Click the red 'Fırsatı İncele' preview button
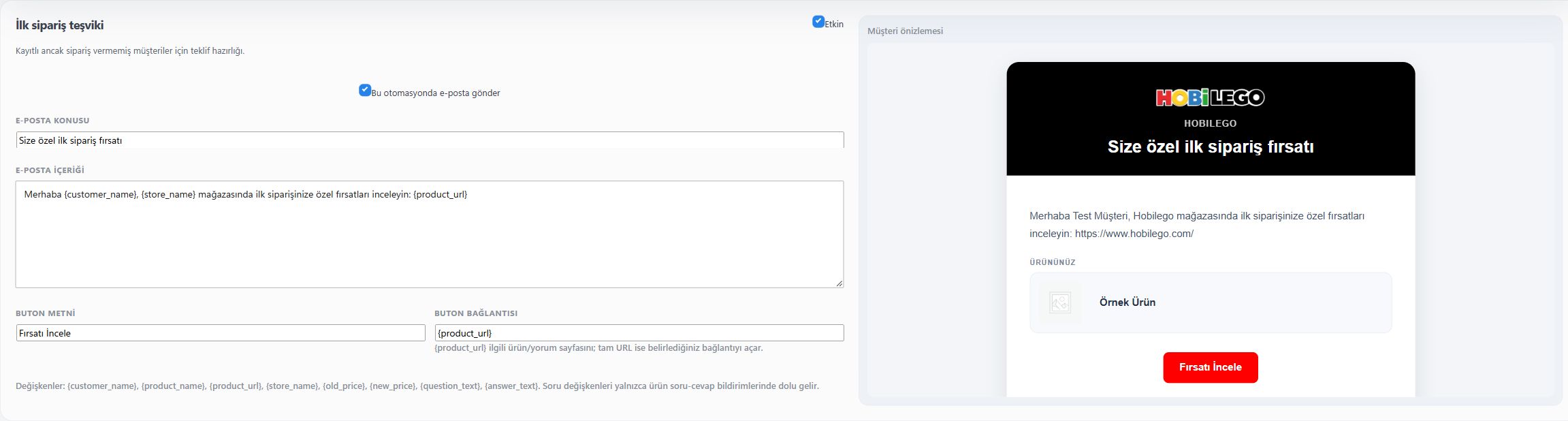 pos(1211,367)
